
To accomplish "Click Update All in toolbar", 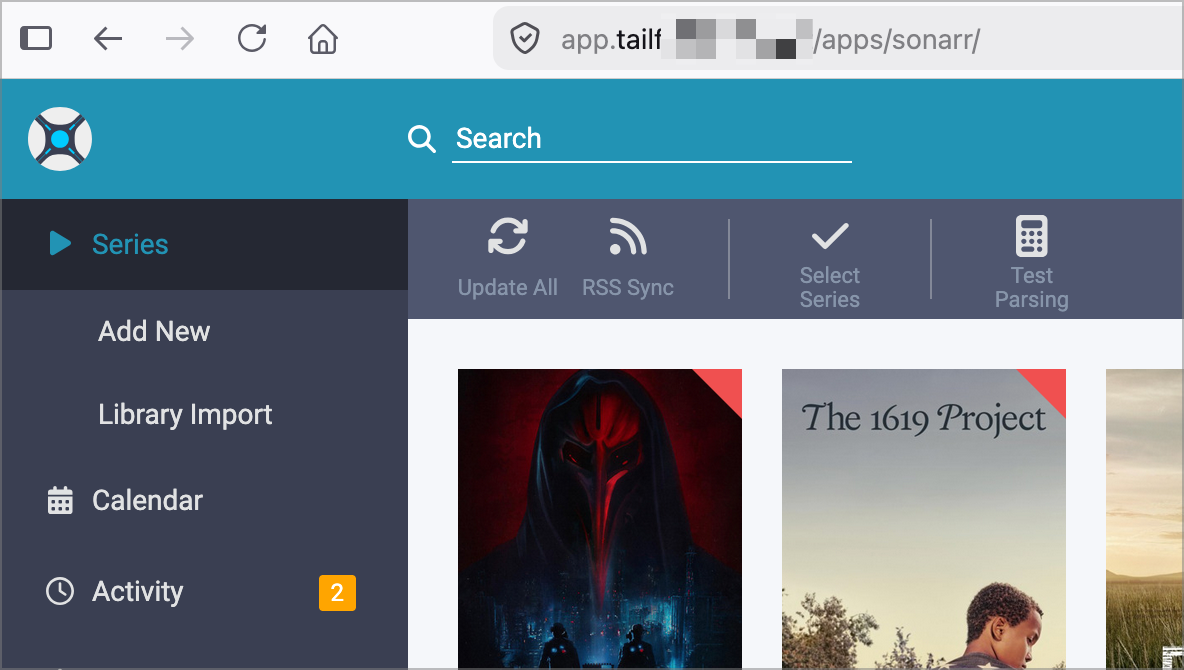I will 507,257.
